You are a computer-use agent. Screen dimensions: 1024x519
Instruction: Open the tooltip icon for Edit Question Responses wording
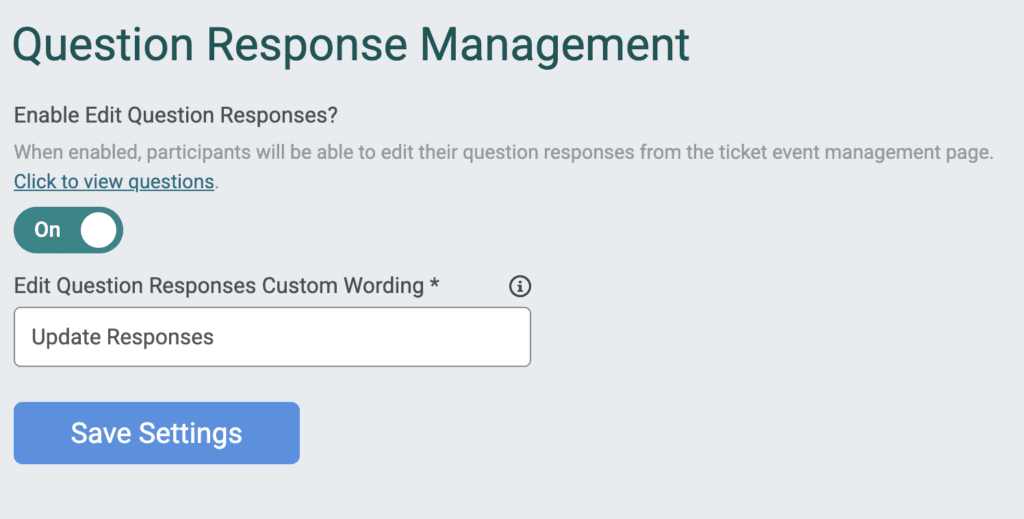click(x=520, y=286)
